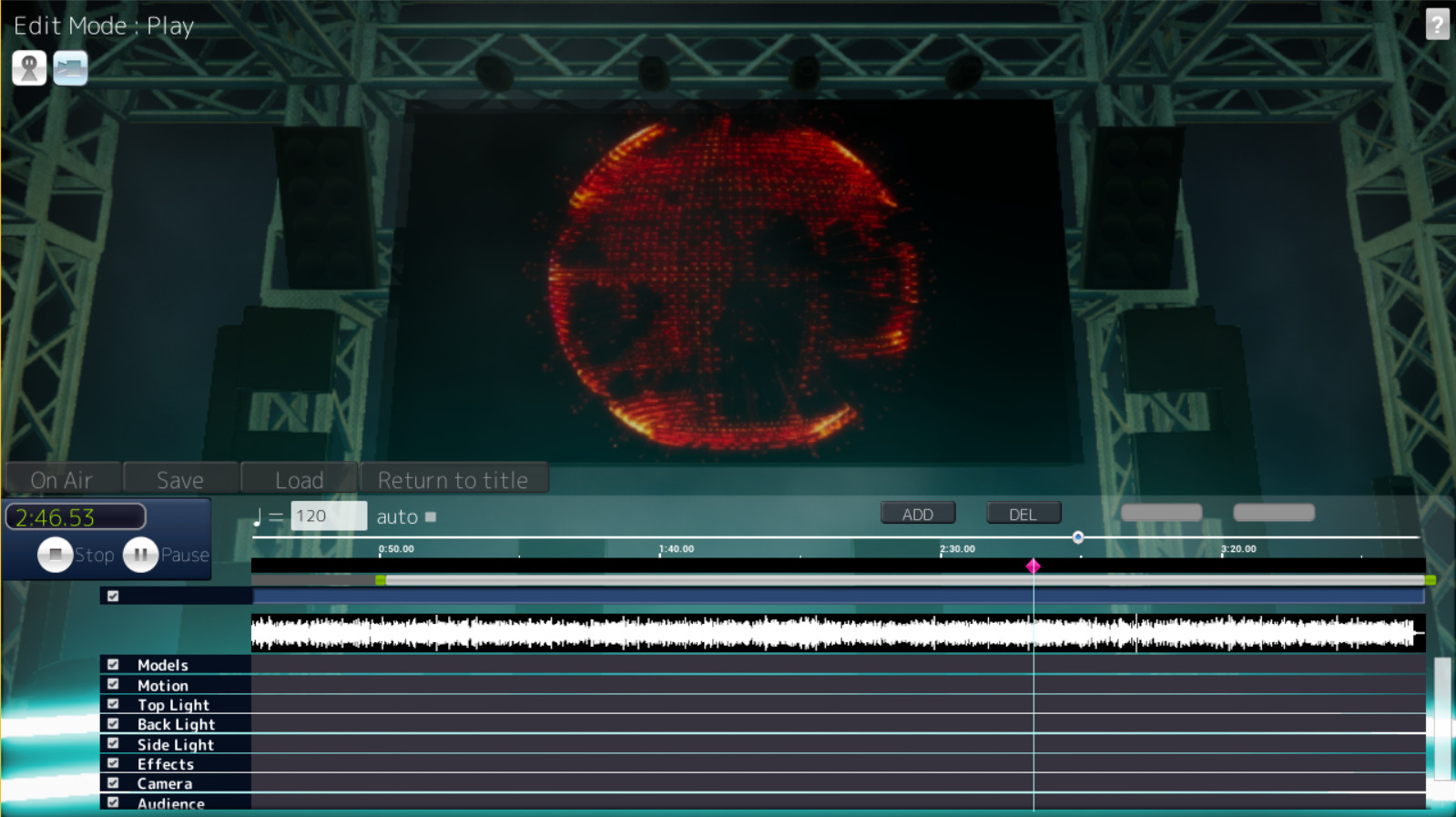Click the pink diamond playhead marker
1456x817 pixels.
(1033, 567)
